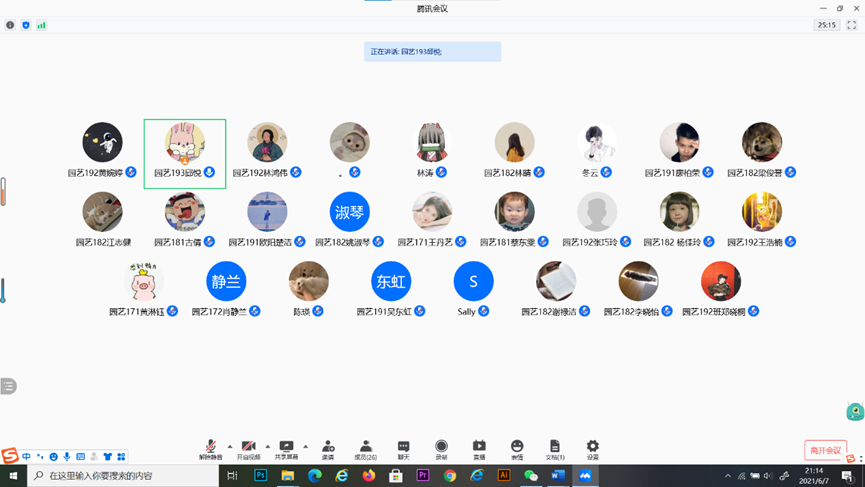Screen dimensions: 865x487
Task: Open audio options arrow beside microphone
Action: click(x=230, y=446)
